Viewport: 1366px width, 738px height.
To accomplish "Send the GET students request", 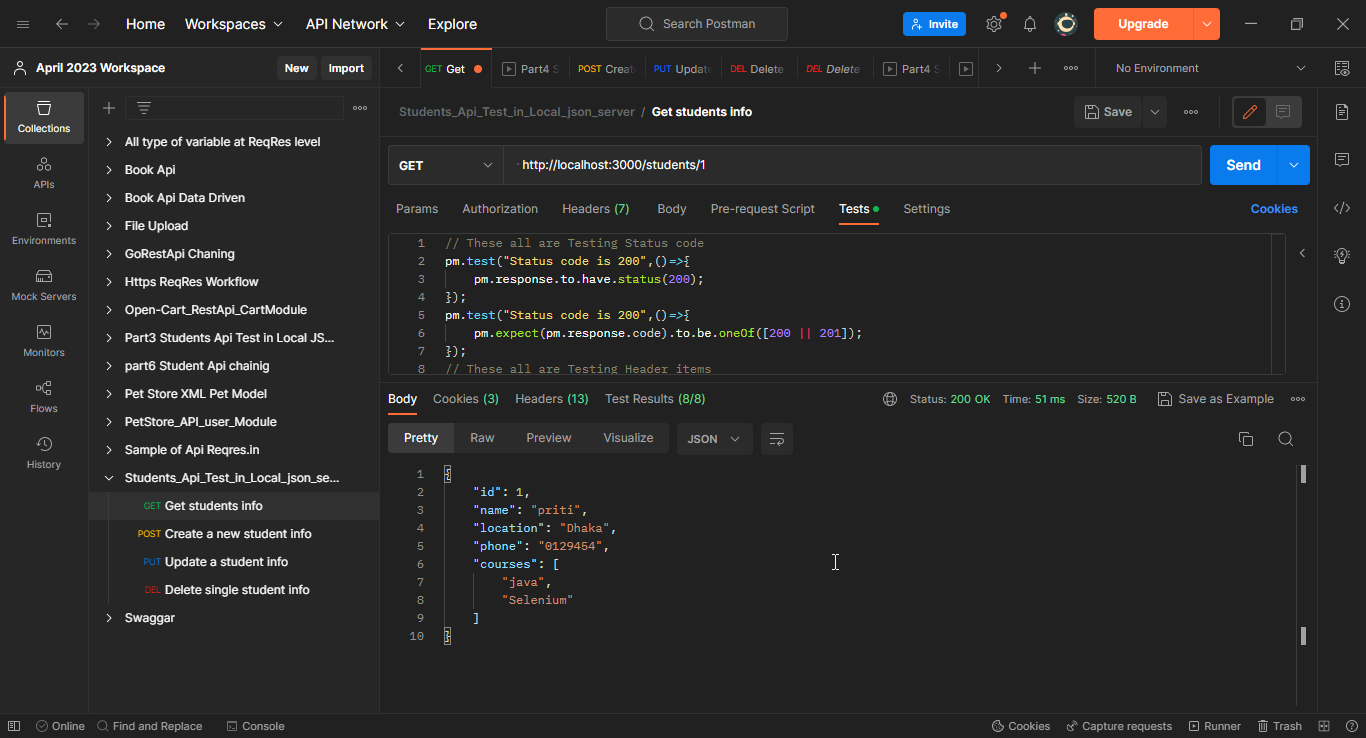I will click(1242, 164).
